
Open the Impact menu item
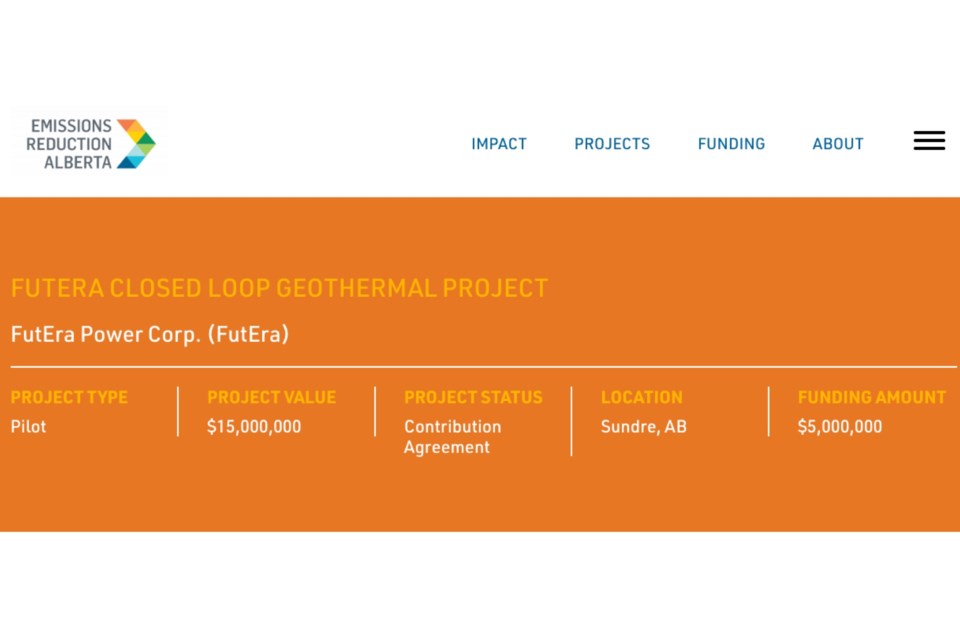coord(499,144)
